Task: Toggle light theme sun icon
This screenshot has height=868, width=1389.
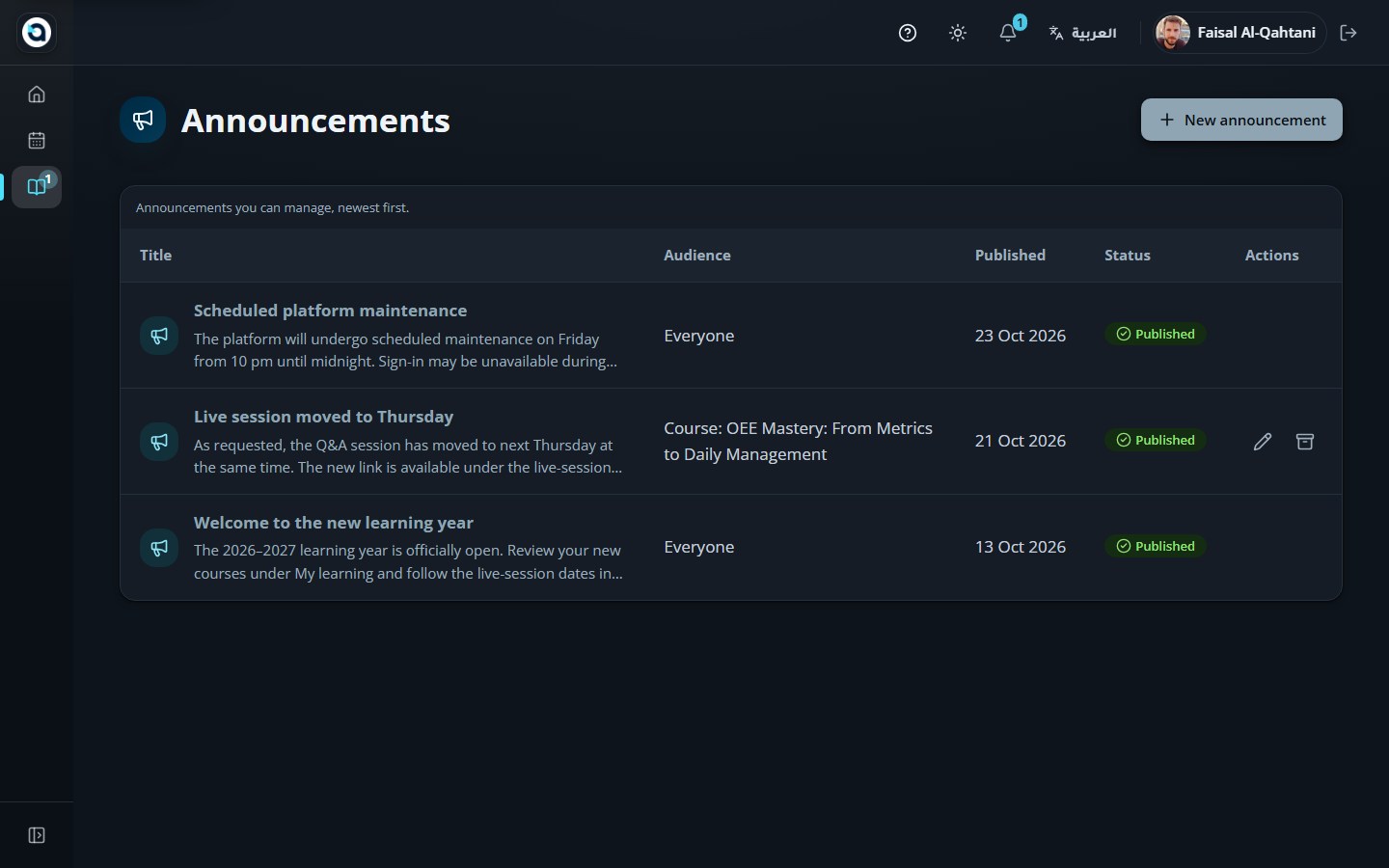Action: pos(958,33)
